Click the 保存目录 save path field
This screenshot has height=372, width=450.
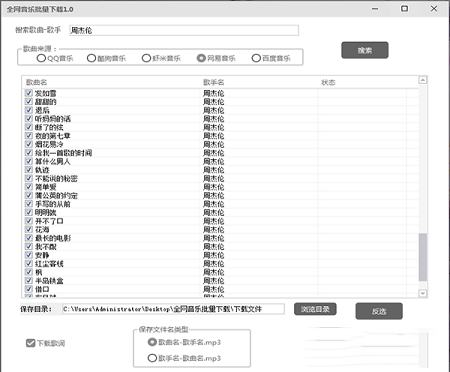tap(173, 309)
